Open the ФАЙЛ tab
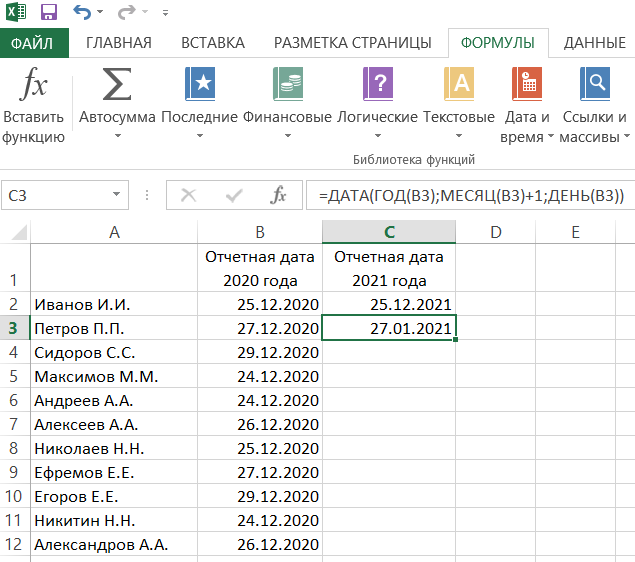Image resolution: width=635 pixels, height=562 pixels. click(x=32, y=43)
